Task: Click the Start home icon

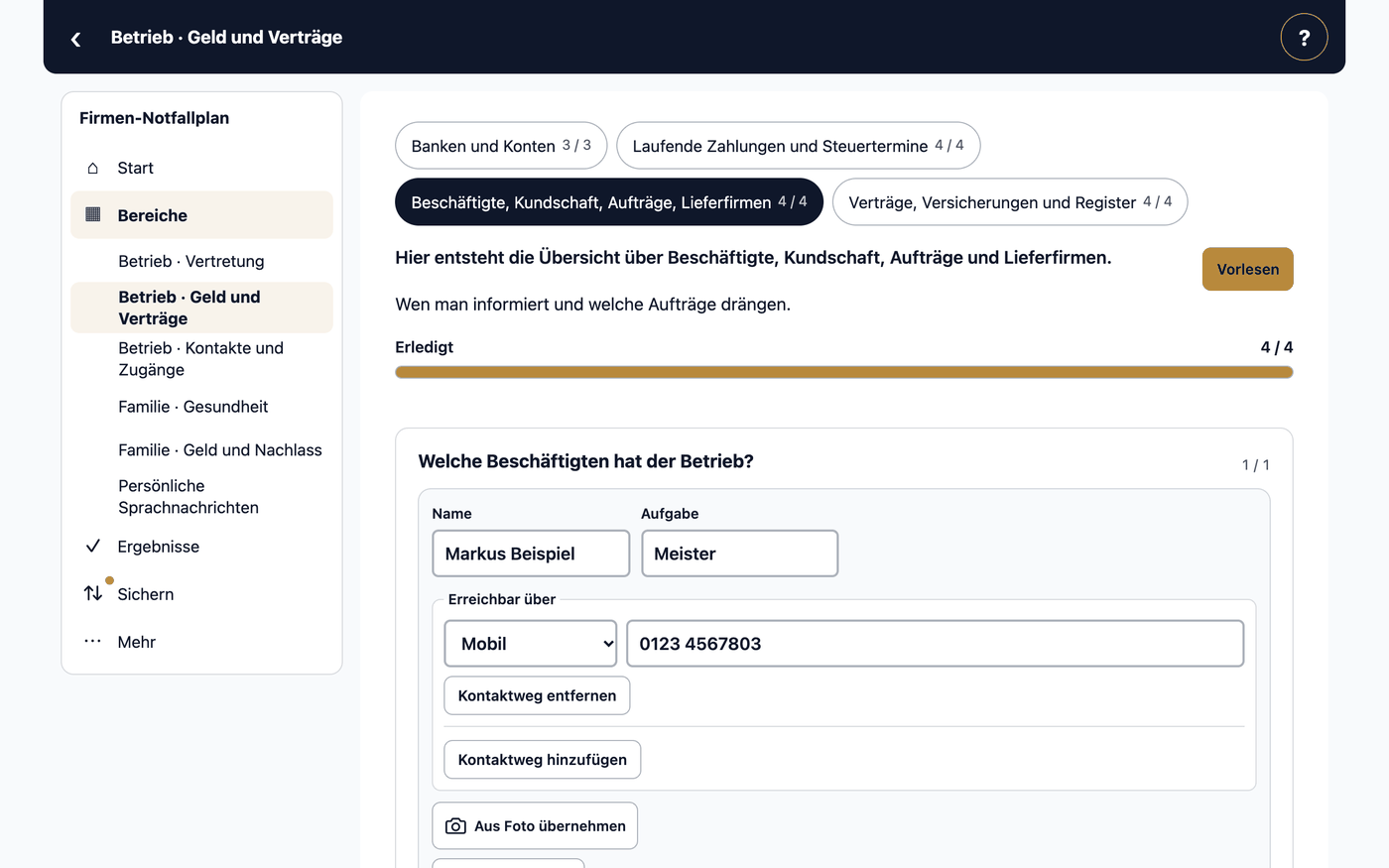Action: pyautogui.click(x=93, y=168)
